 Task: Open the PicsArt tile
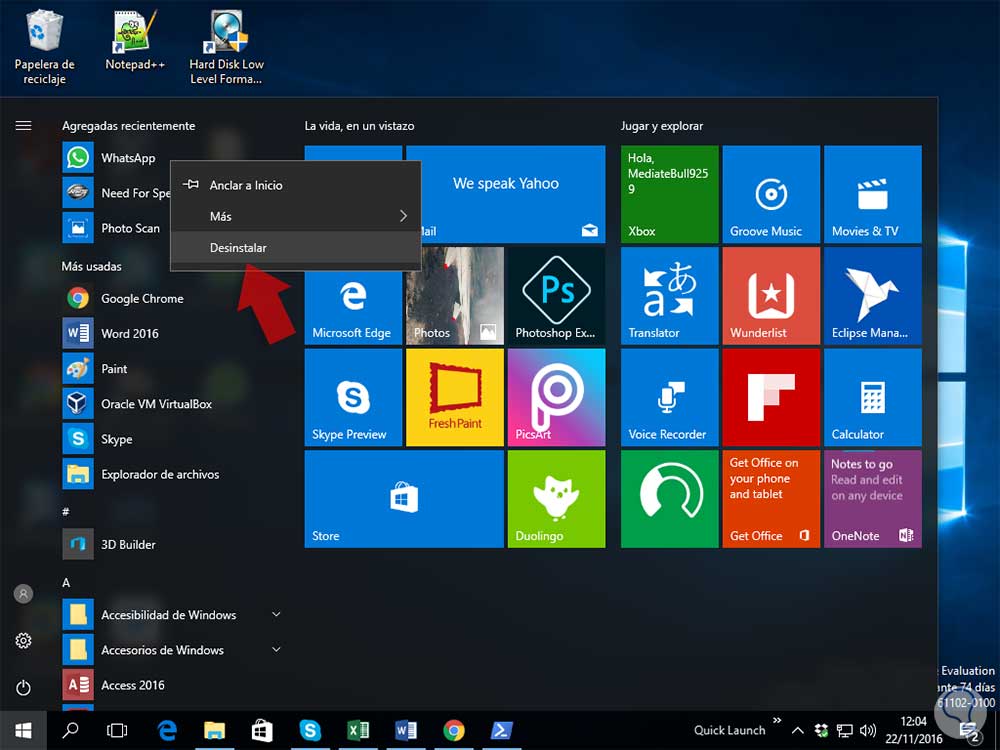pyautogui.click(x=556, y=397)
